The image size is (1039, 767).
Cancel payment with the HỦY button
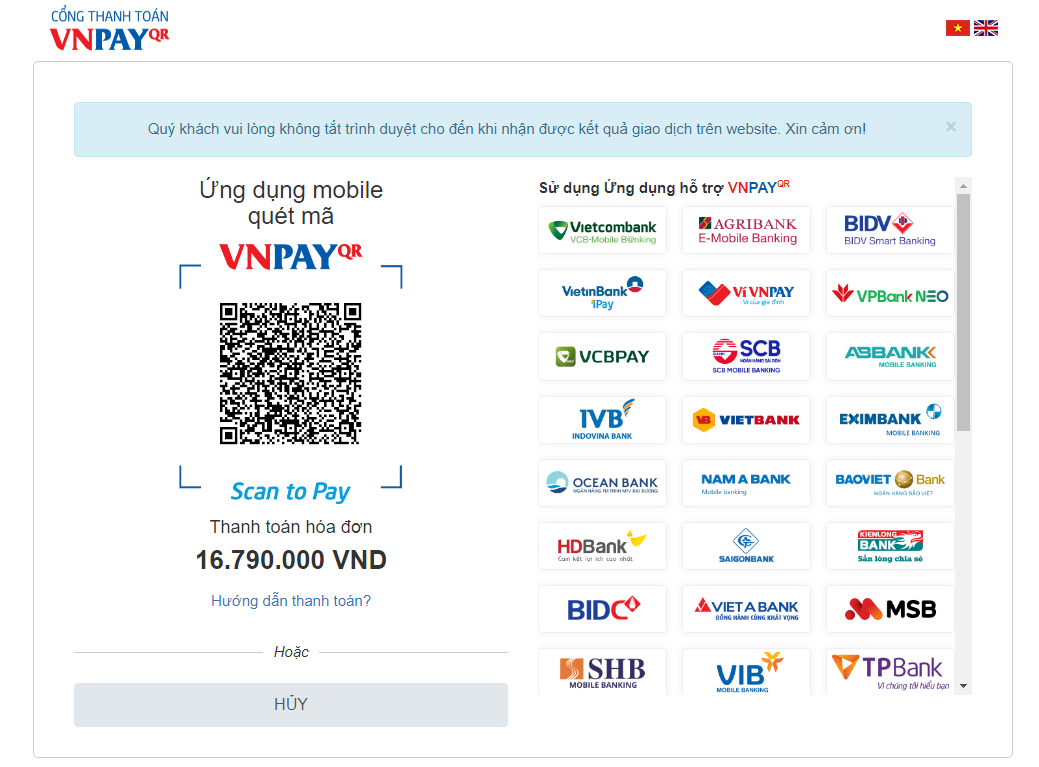[291, 705]
